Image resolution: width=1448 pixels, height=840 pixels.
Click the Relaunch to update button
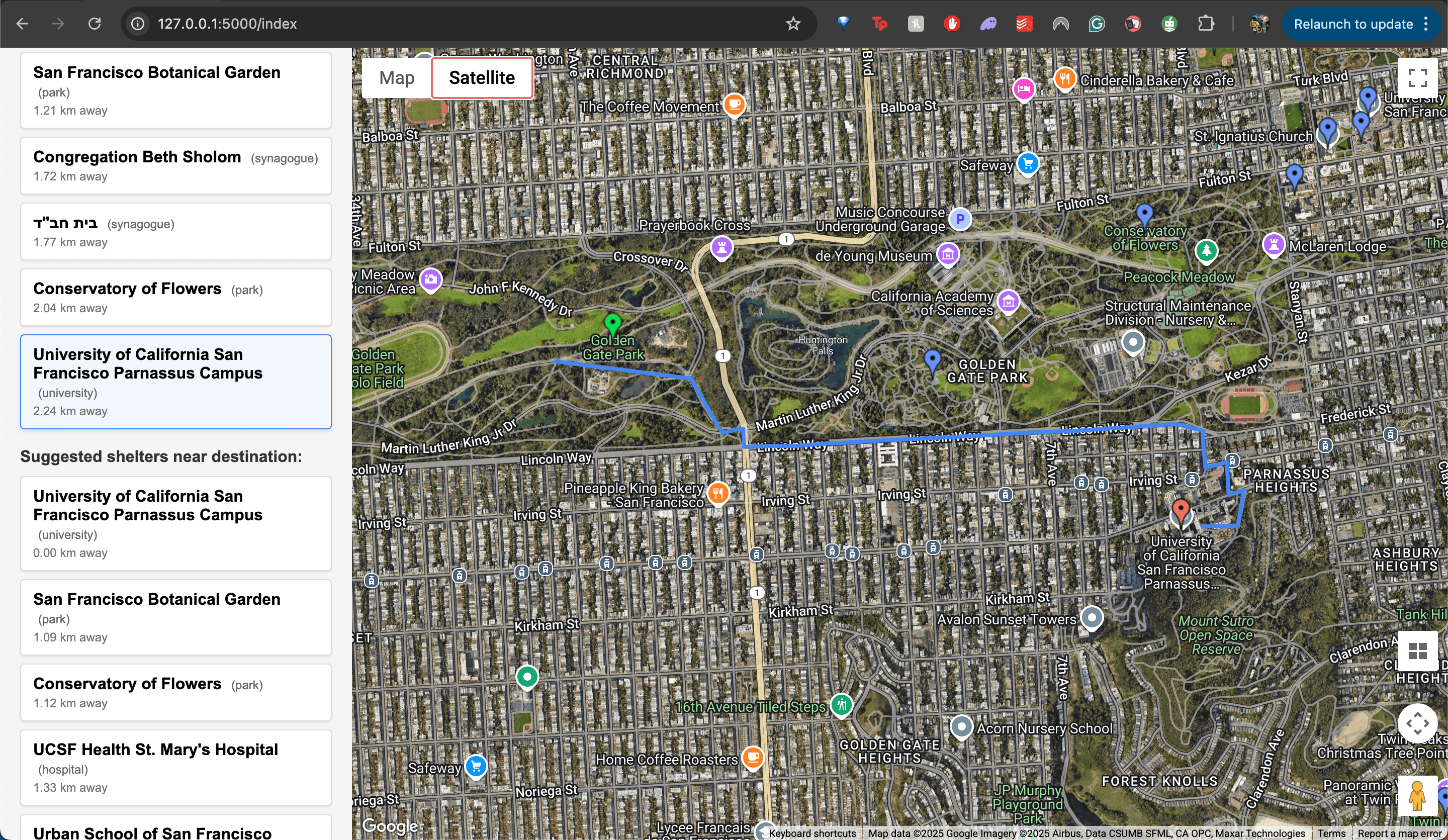click(x=1352, y=24)
